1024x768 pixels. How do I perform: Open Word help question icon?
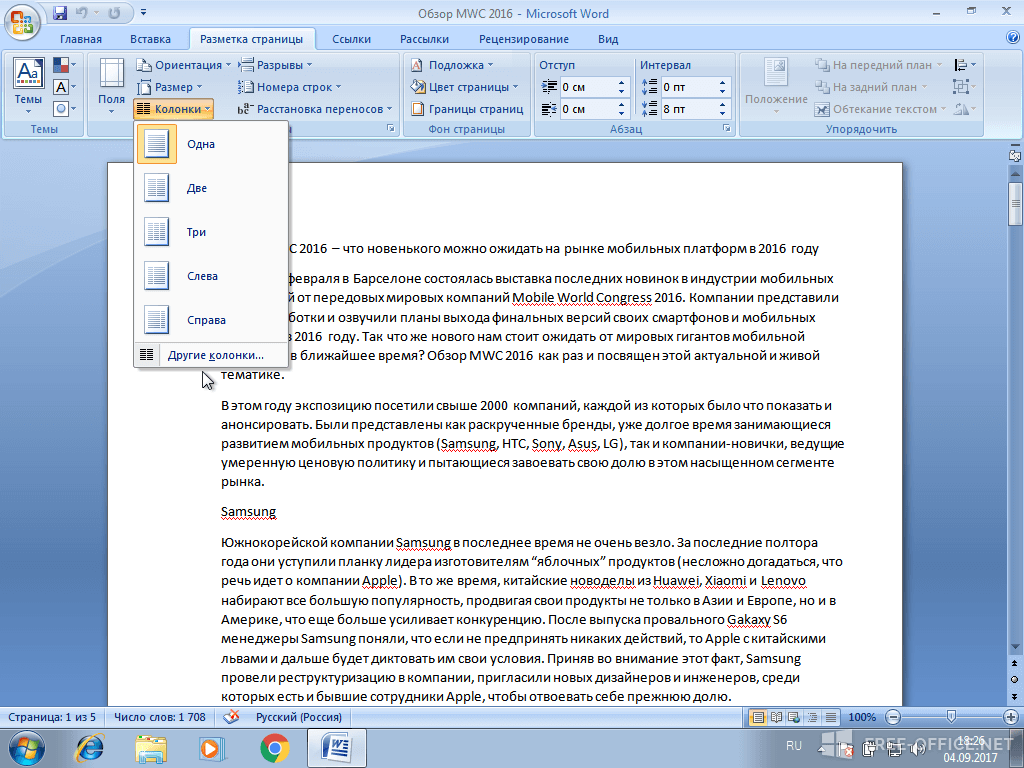pyautogui.click(x=1013, y=38)
